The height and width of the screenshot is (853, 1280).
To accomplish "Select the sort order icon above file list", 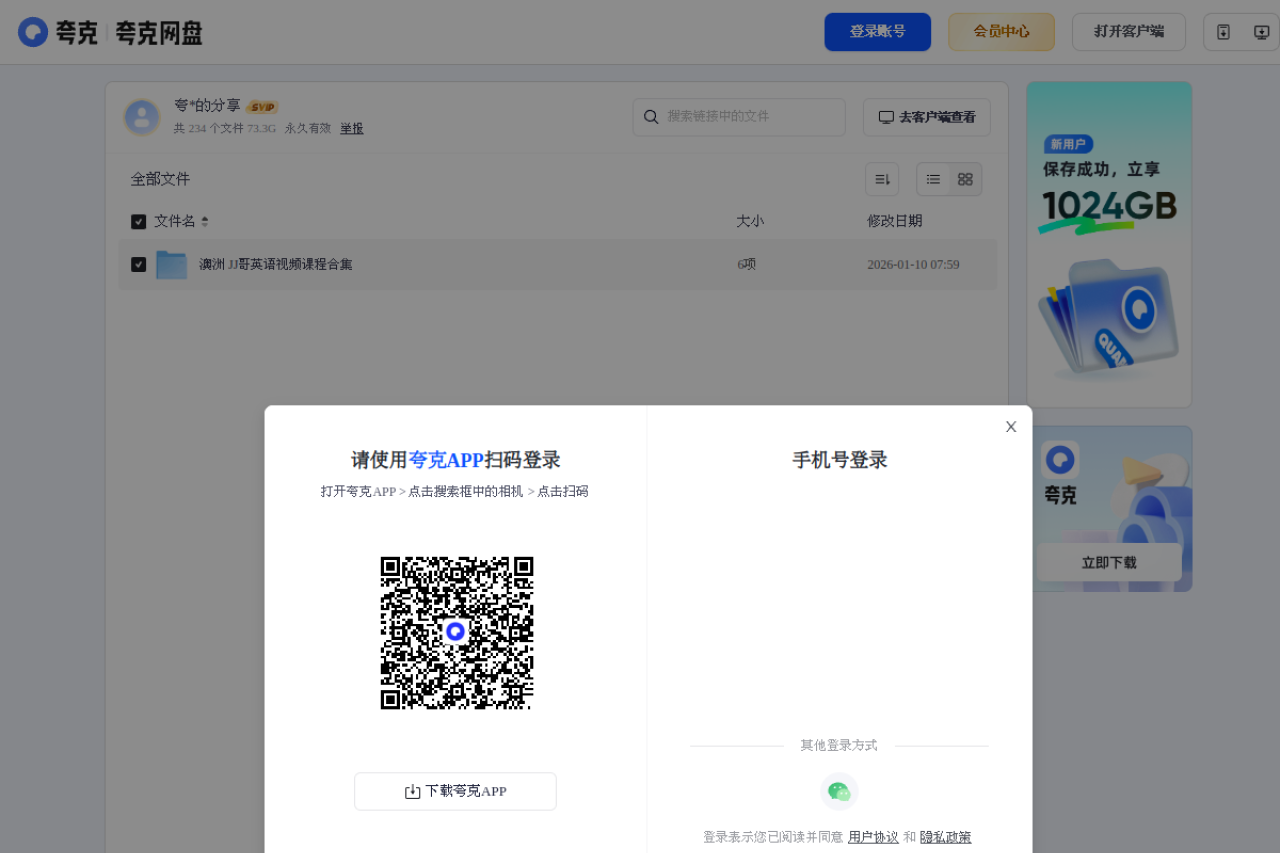I will point(881,178).
